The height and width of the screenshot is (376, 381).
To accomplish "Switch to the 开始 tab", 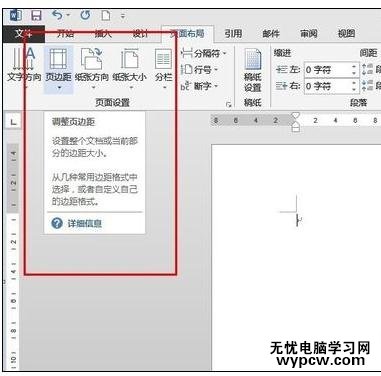I will 66,34.
